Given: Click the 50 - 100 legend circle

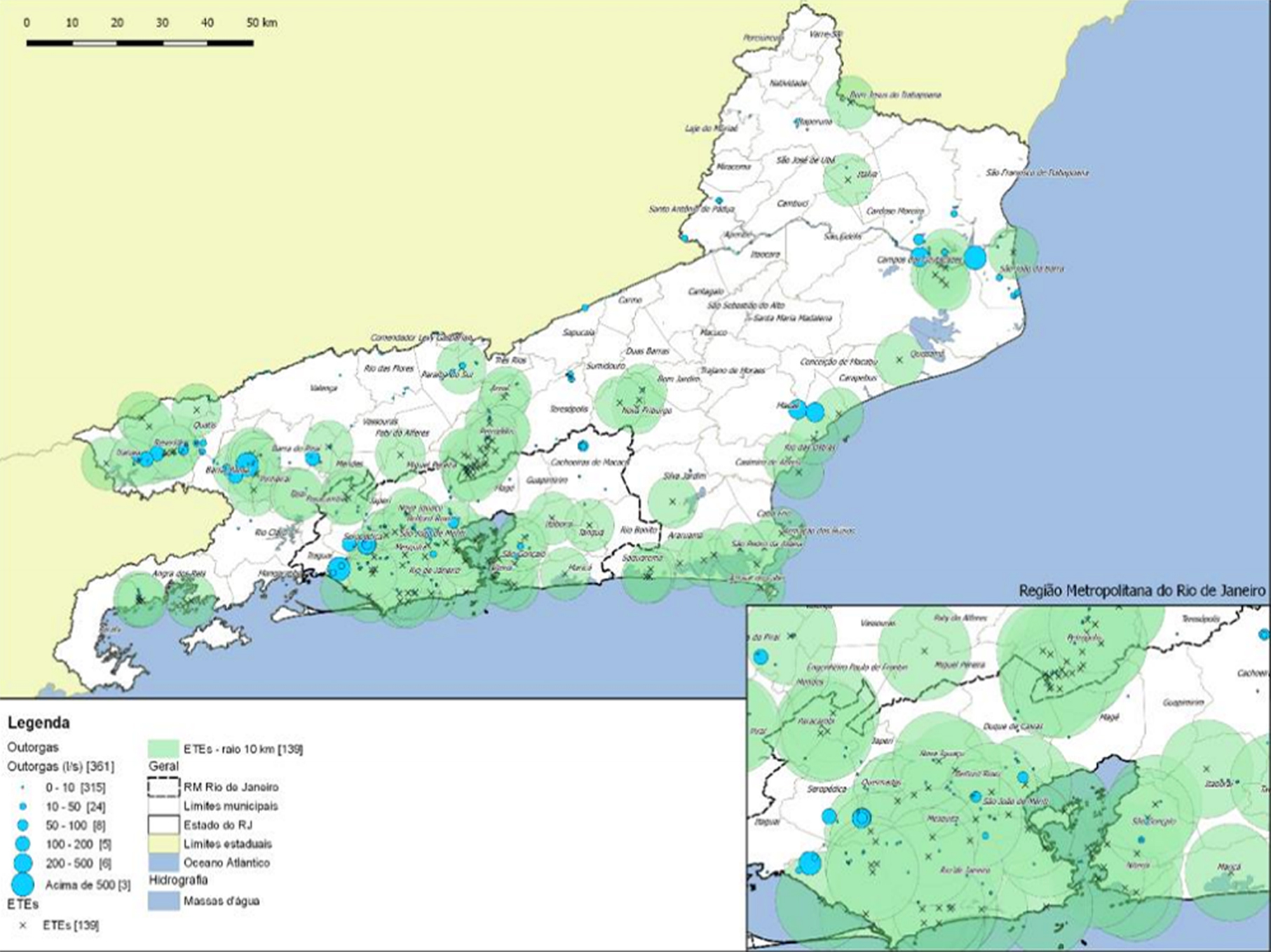Looking at the screenshot, I should [x=22, y=826].
